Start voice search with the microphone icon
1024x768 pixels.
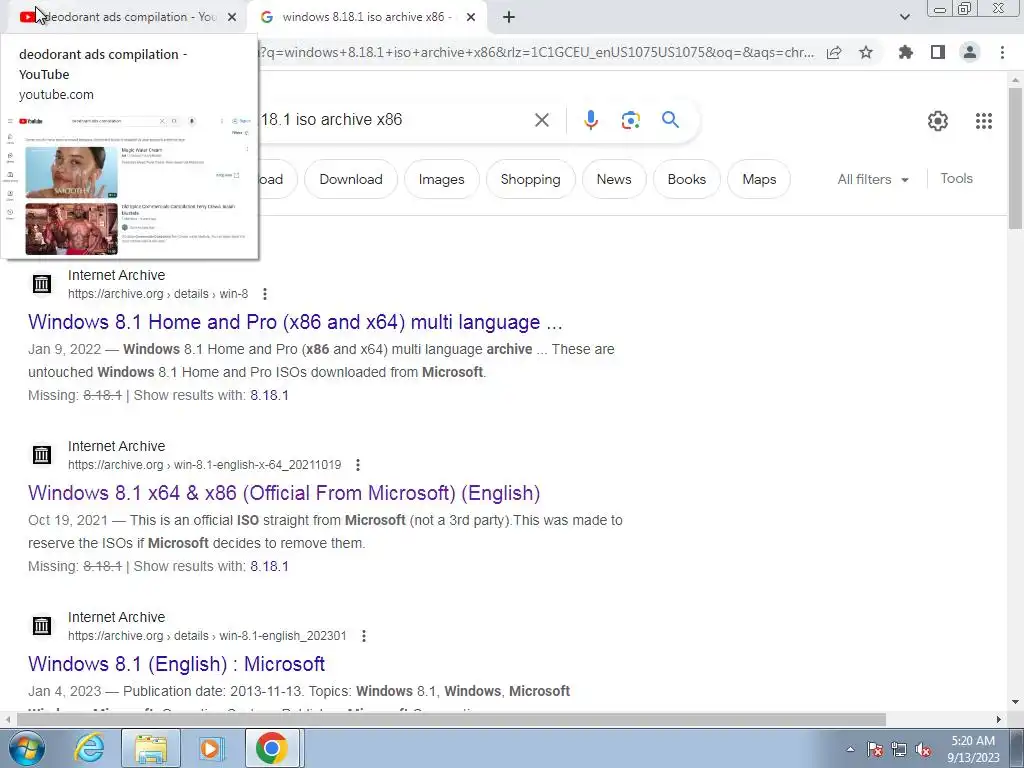[591, 120]
